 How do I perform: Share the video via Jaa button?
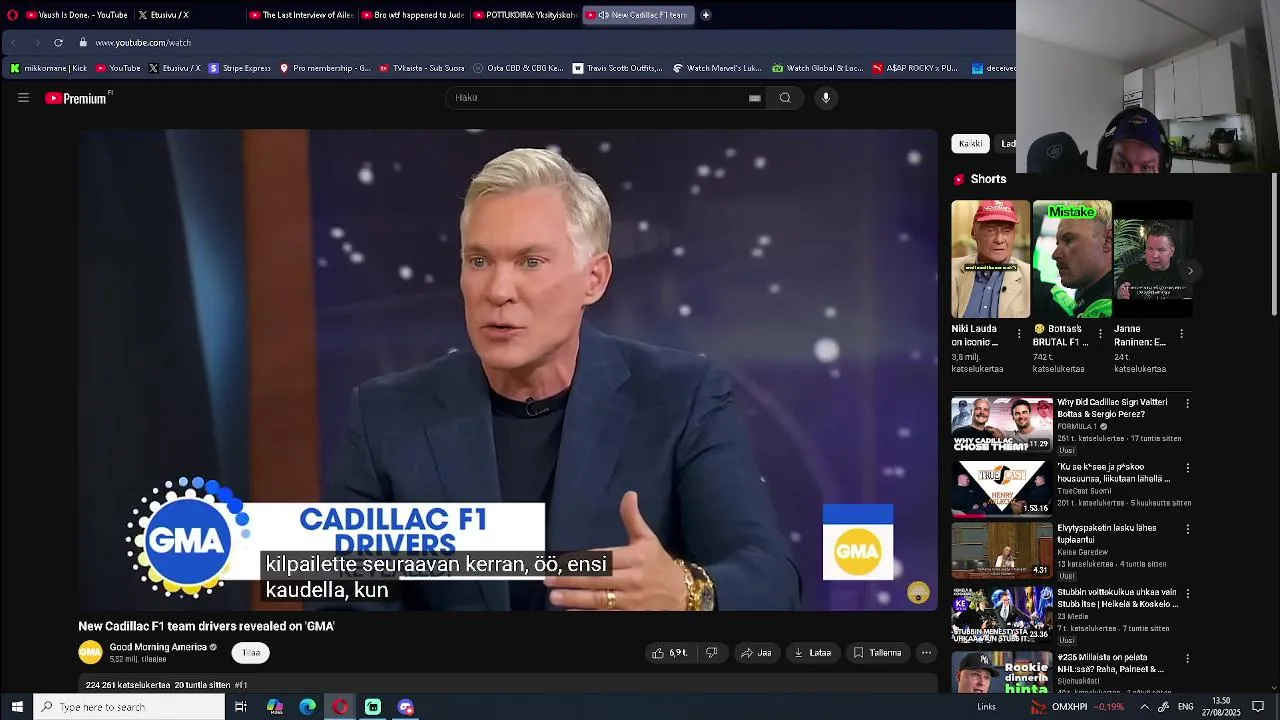click(x=755, y=653)
